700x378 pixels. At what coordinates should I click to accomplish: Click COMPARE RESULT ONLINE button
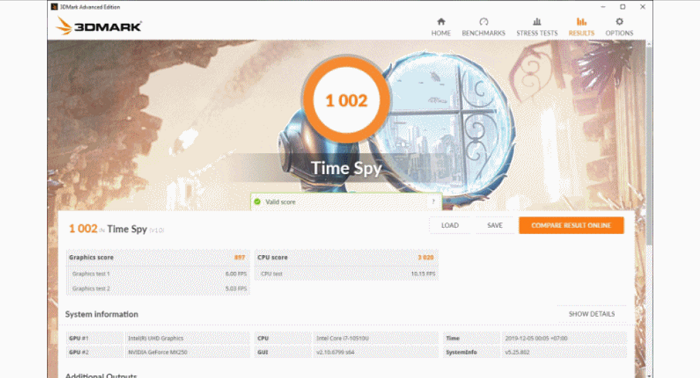(571, 225)
